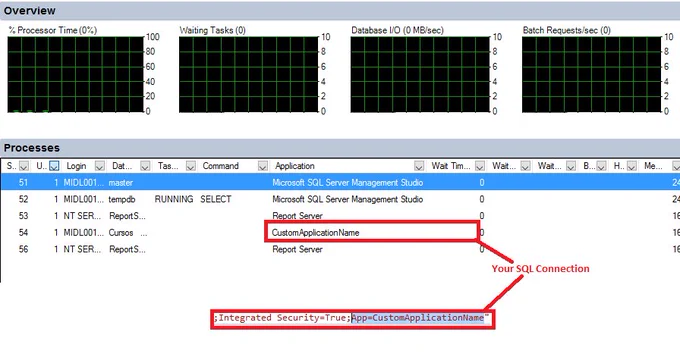
Task: Collapse the Overview pane header
Action: [340, 10]
